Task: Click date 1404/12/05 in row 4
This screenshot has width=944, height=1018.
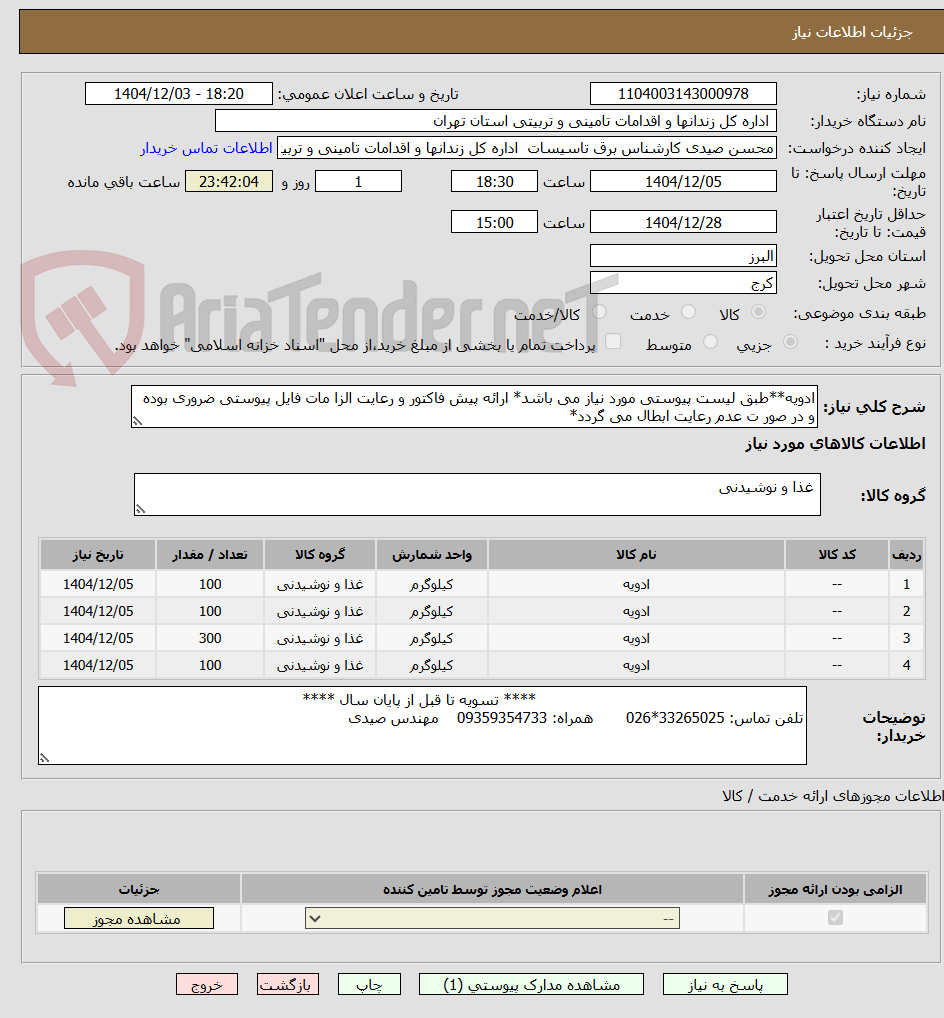Action: pyautogui.click(x=98, y=665)
